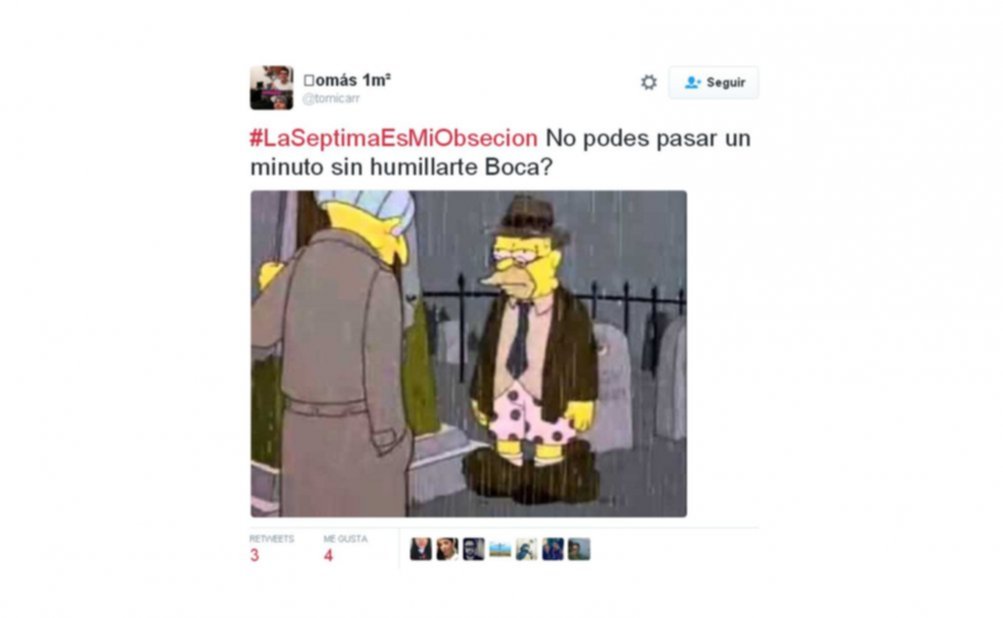Open the display name ending in omás 1m²
The height and width of the screenshot is (618, 1003).
(x=347, y=80)
